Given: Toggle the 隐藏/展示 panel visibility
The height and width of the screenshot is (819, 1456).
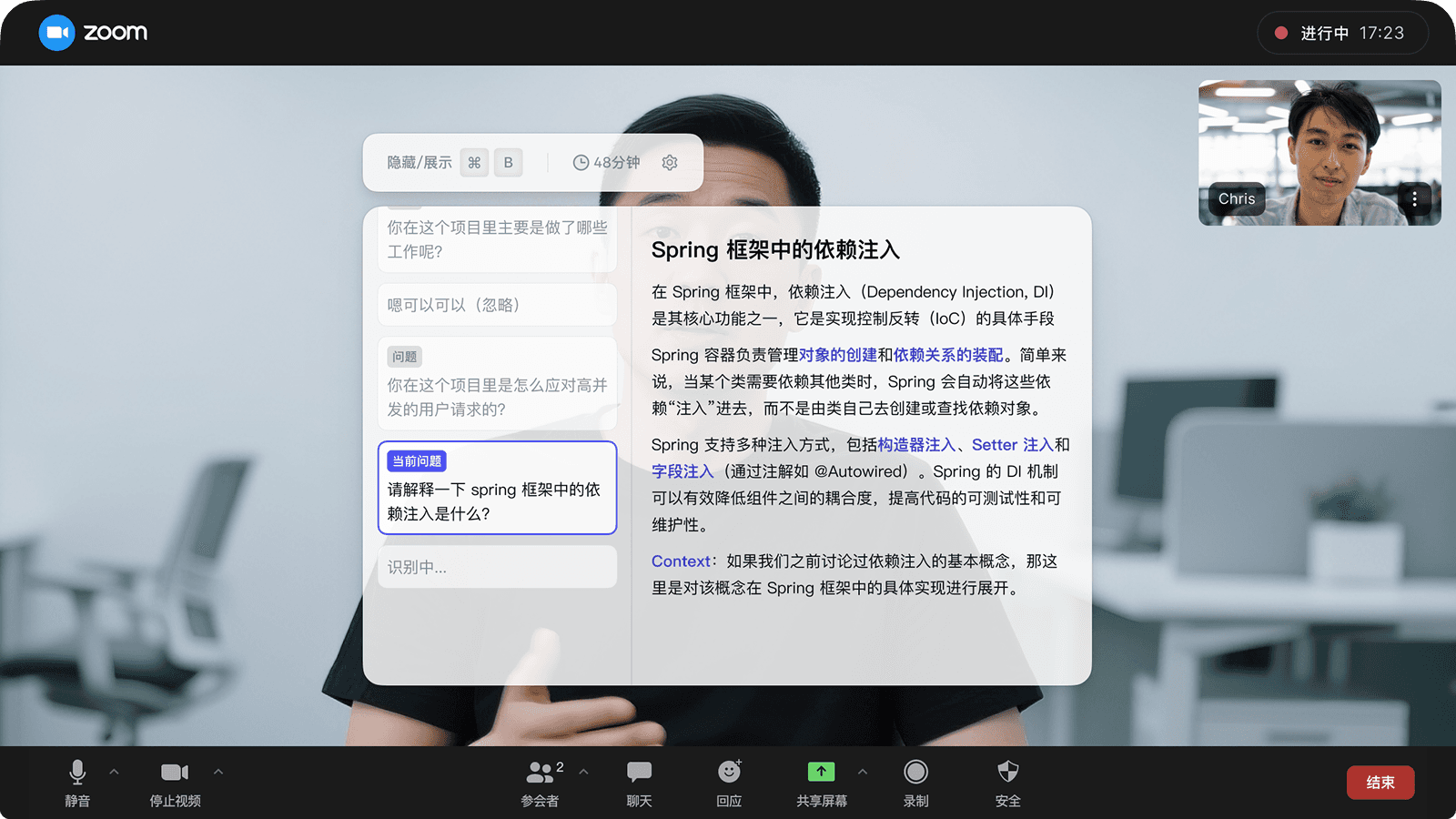Looking at the screenshot, I should (x=418, y=162).
